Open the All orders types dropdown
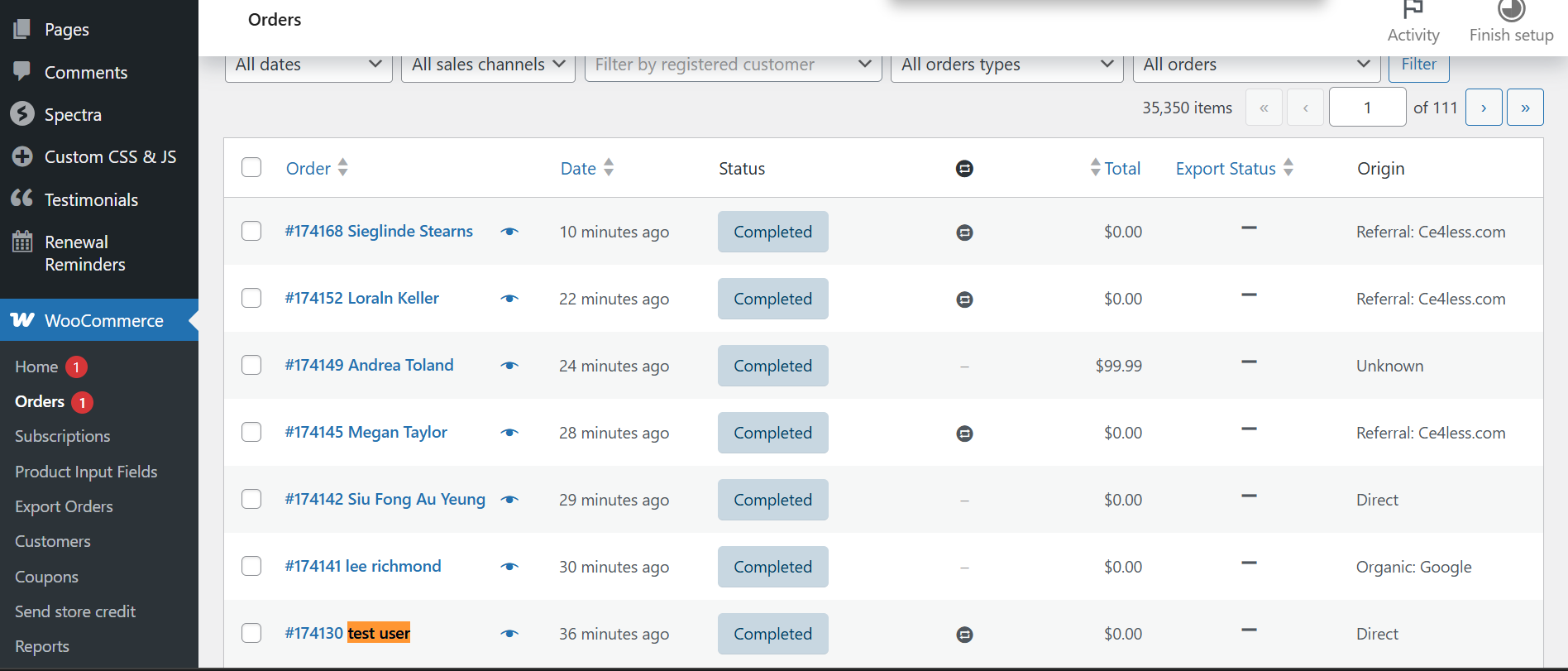Image resolution: width=1568 pixels, height=671 pixels. coord(1006,65)
